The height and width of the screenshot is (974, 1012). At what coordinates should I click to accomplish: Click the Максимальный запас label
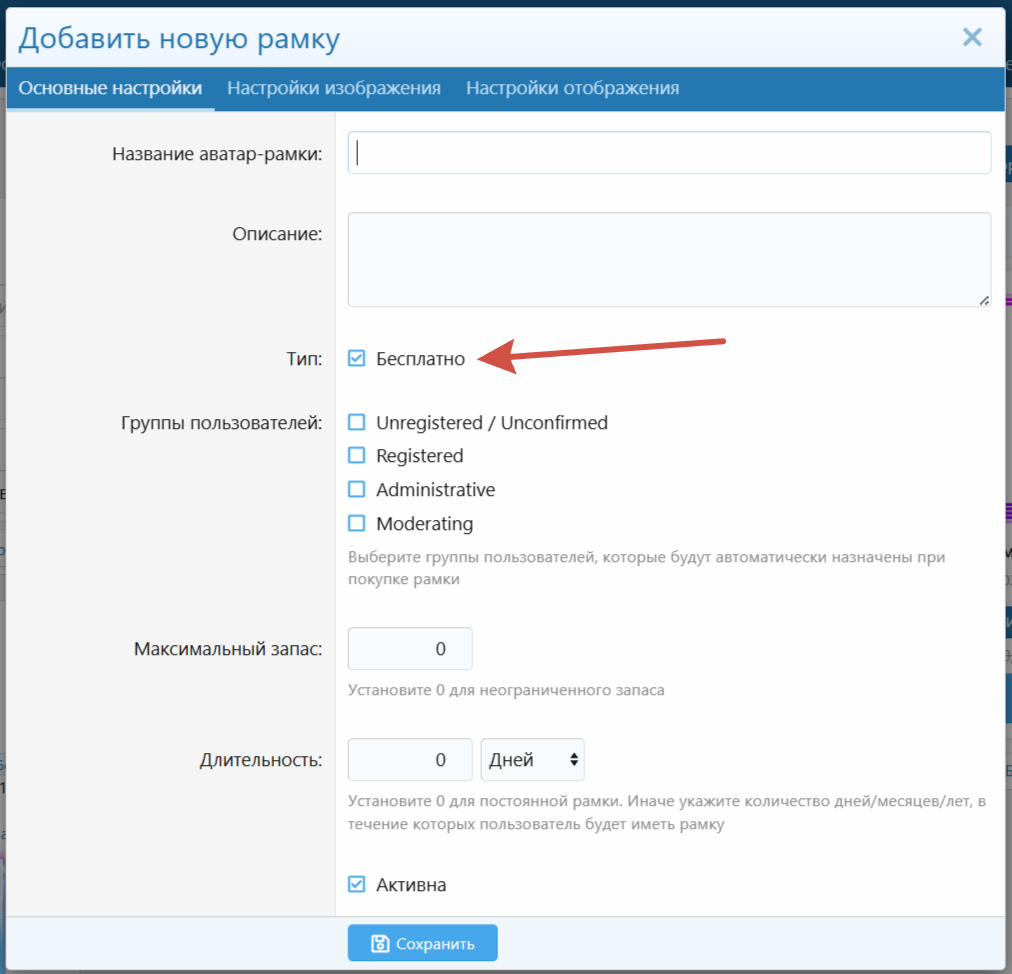click(228, 649)
